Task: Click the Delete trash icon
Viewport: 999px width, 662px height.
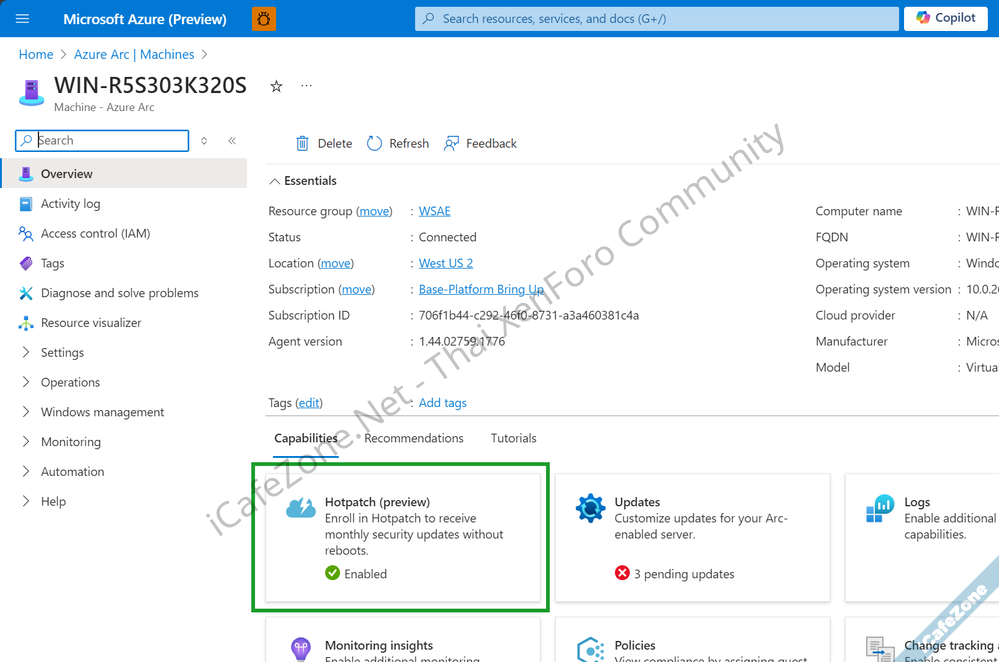Action: (303, 144)
